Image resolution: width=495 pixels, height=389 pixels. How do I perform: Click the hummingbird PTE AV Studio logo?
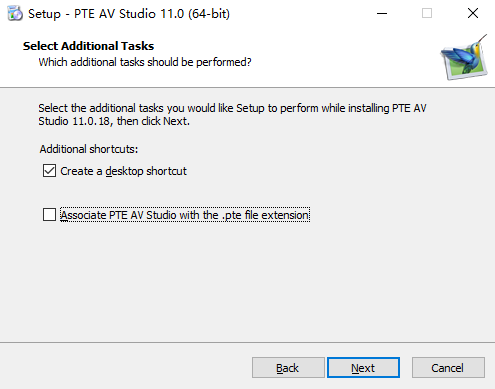[x=465, y=57]
